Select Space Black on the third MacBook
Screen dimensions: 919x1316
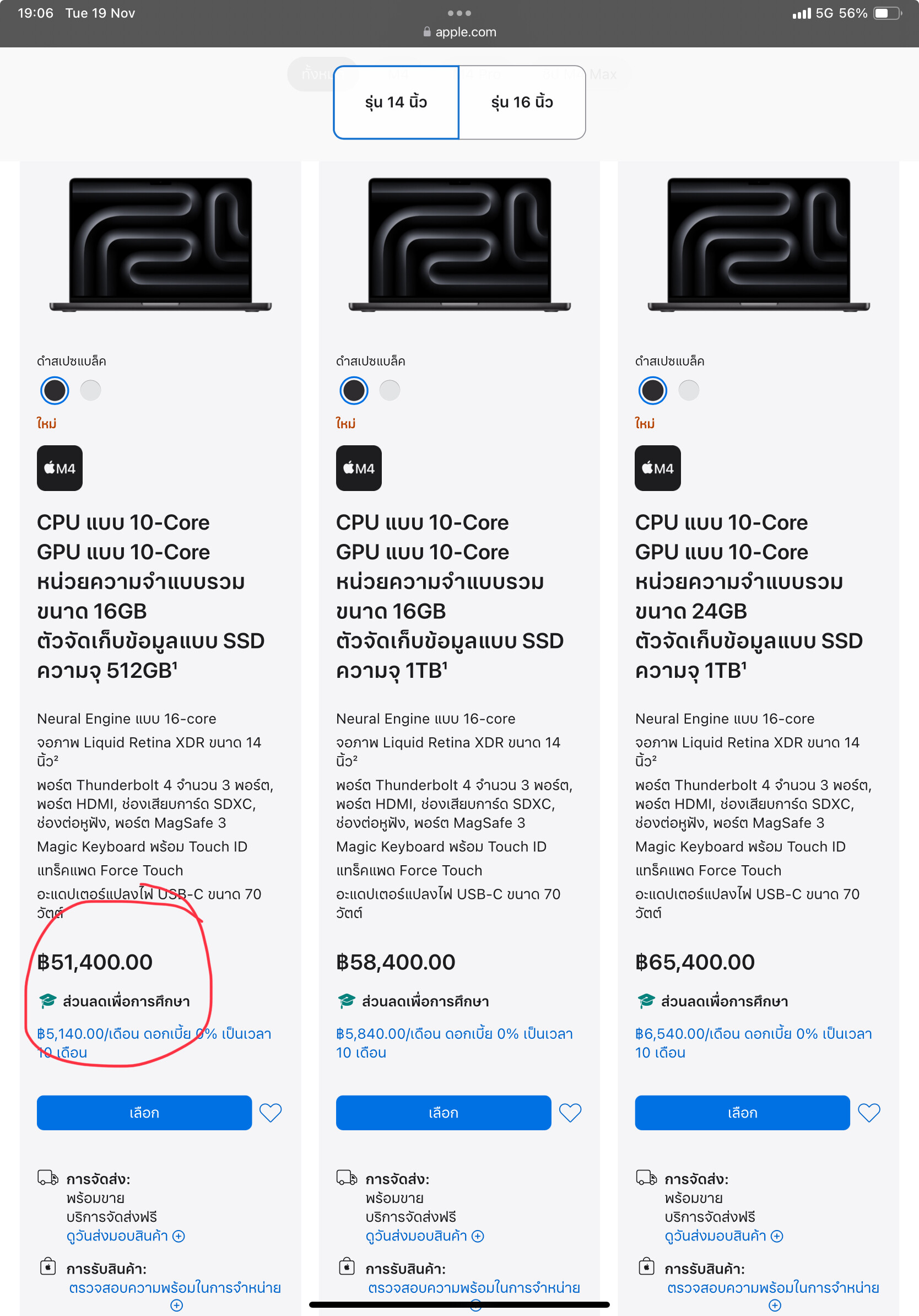(x=652, y=390)
